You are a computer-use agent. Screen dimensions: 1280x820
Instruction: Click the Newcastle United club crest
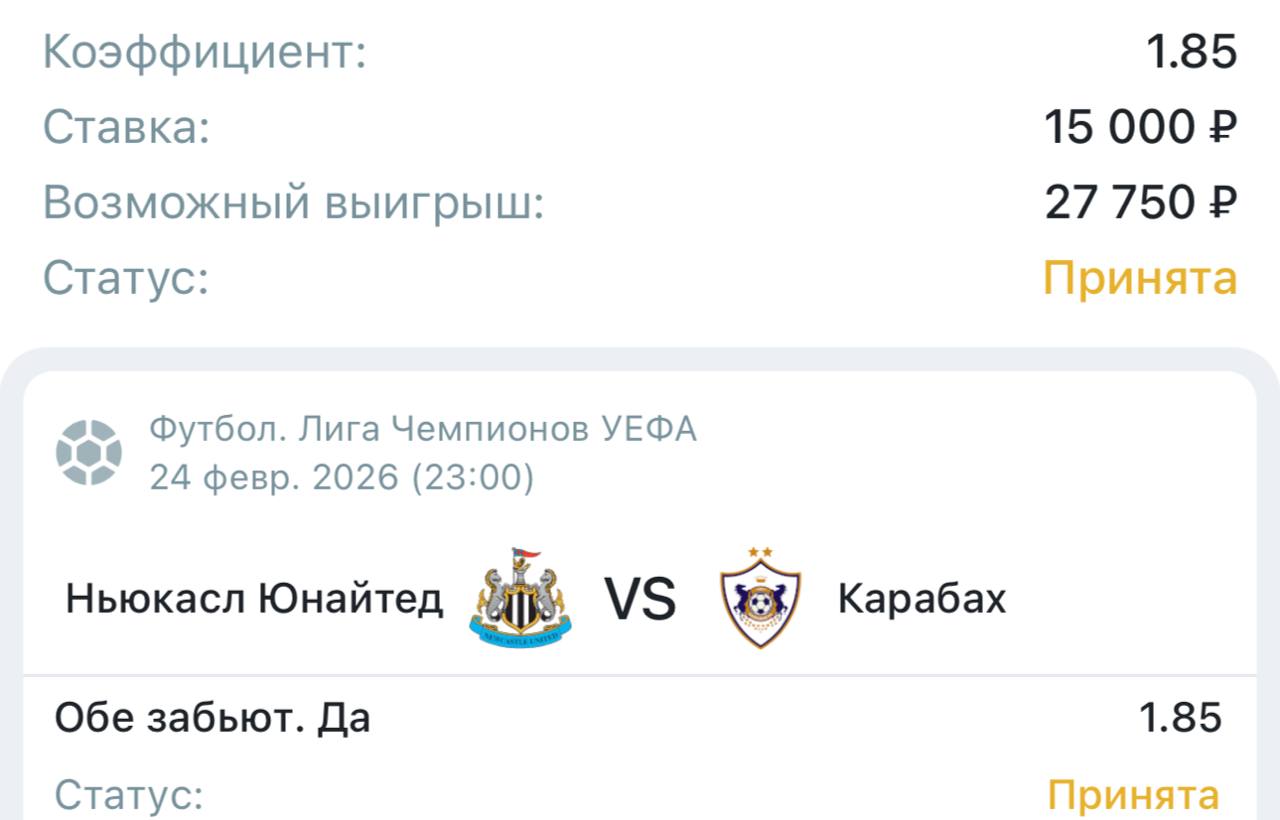point(520,597)
